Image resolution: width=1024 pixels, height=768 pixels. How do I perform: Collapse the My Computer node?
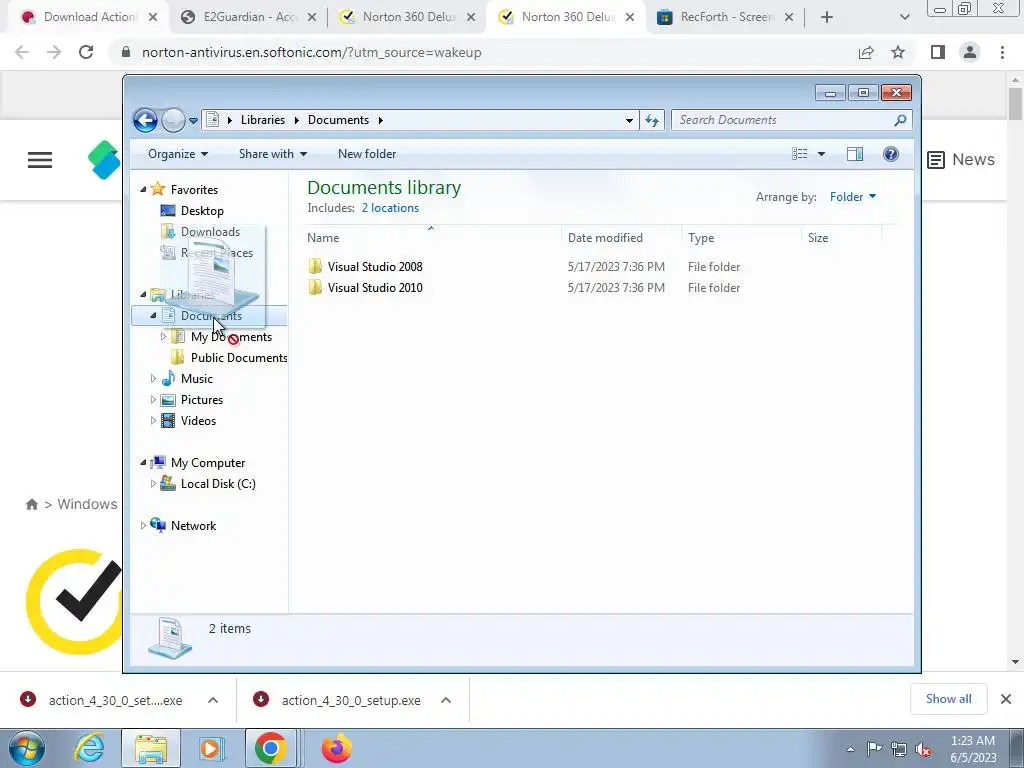[x=143, y=462]
